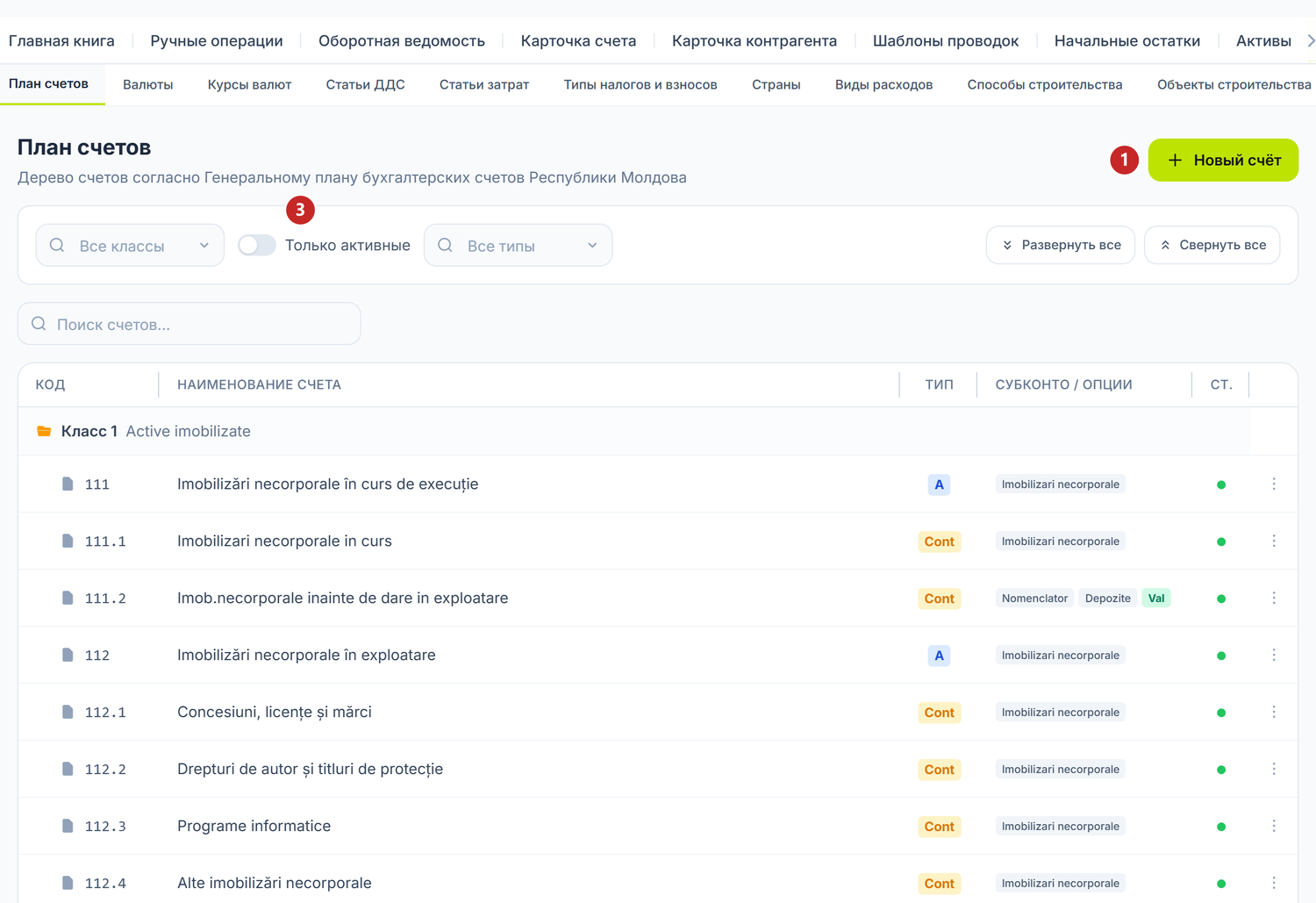The height and width of the screenshot is (903, 1316).
Task: Select the row Concesiuni, licențe și mărci
Action: tap(658, 713)
